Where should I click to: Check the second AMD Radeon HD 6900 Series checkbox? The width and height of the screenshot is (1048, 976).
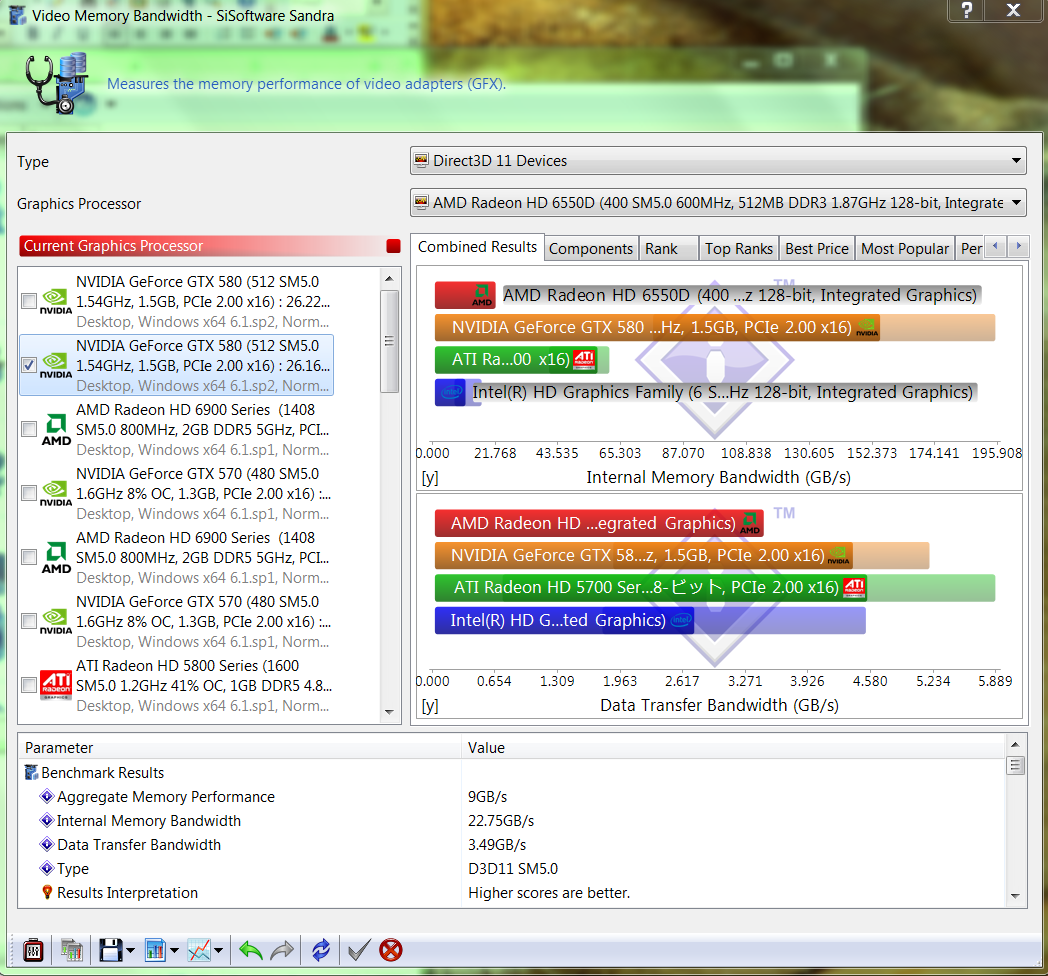[29, 557]
